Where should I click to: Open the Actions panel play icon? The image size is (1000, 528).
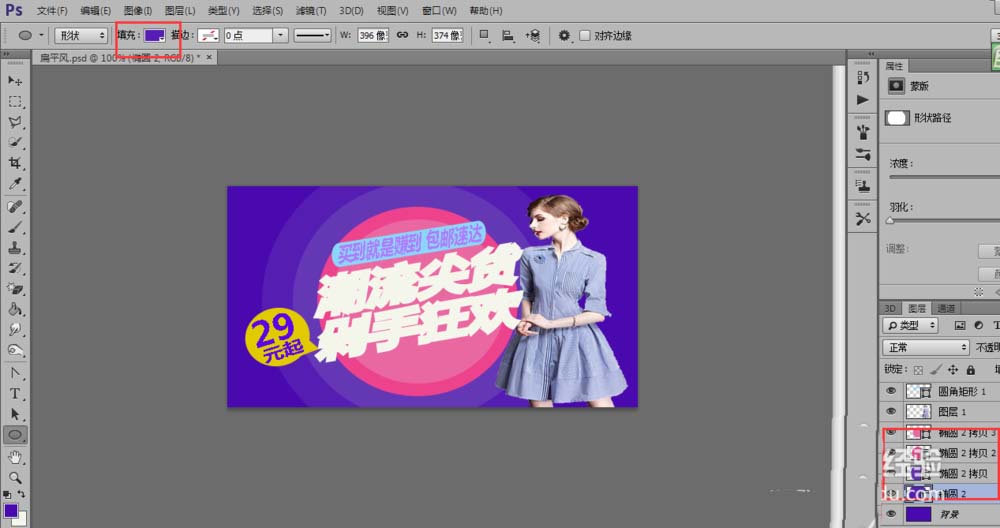(863, 100)
